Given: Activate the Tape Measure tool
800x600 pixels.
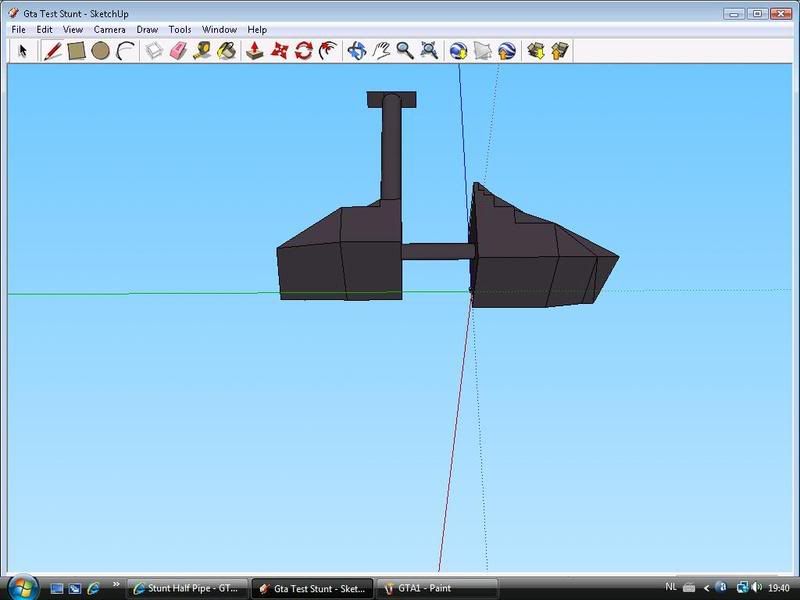Looking at the screenshot, I should [x=202, y=51].
